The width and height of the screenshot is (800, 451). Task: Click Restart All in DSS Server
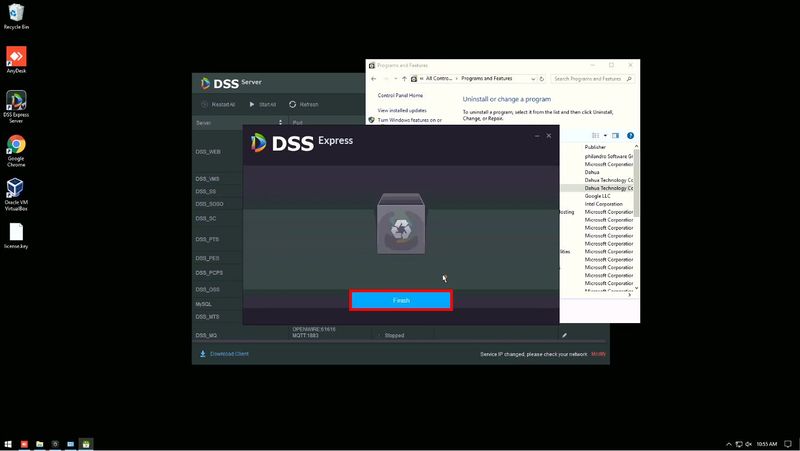pyautogui.click(x=218, y=104)
